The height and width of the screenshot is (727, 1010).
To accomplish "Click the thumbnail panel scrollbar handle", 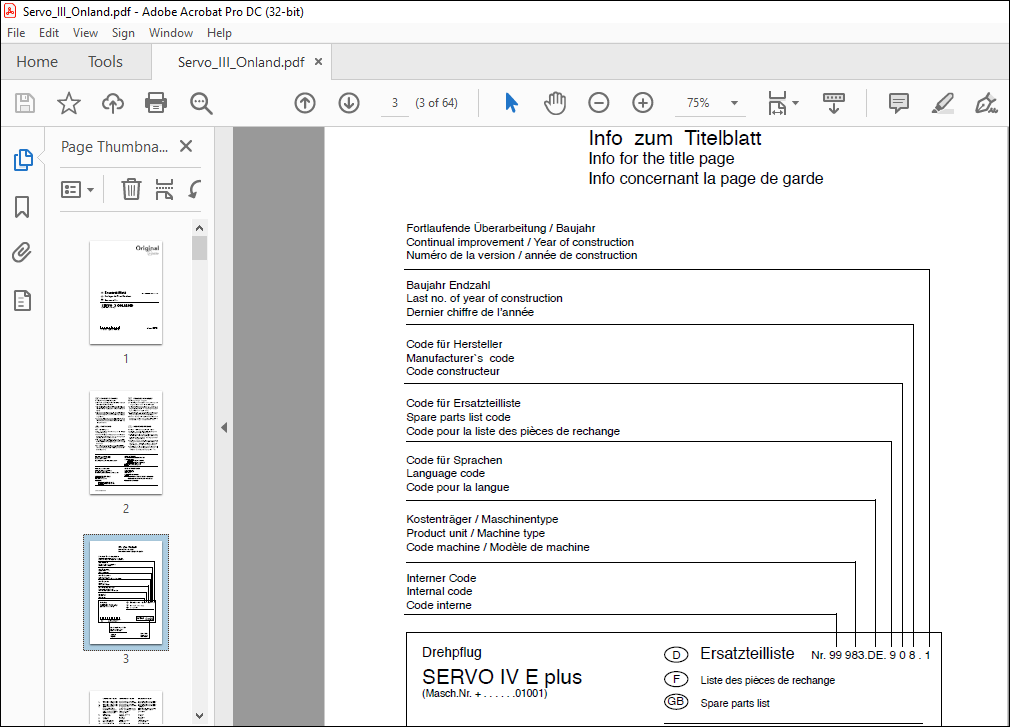I will click(x=200, y=248).
